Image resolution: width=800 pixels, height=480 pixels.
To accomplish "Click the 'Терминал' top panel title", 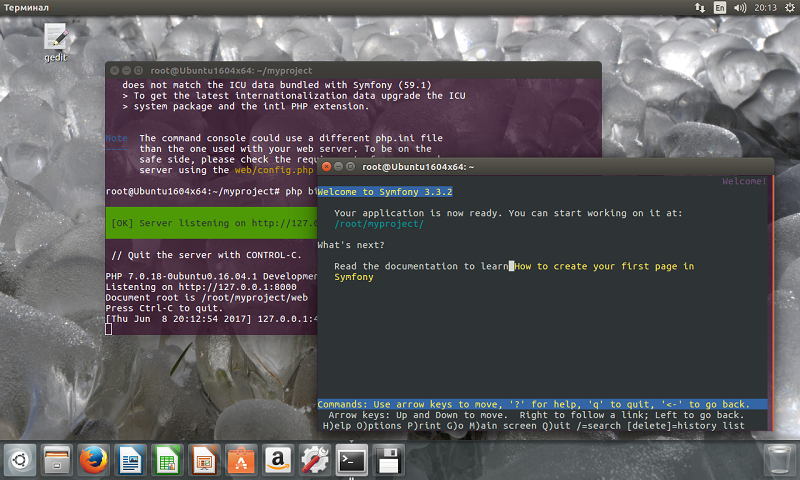I will tap(26, 8).
